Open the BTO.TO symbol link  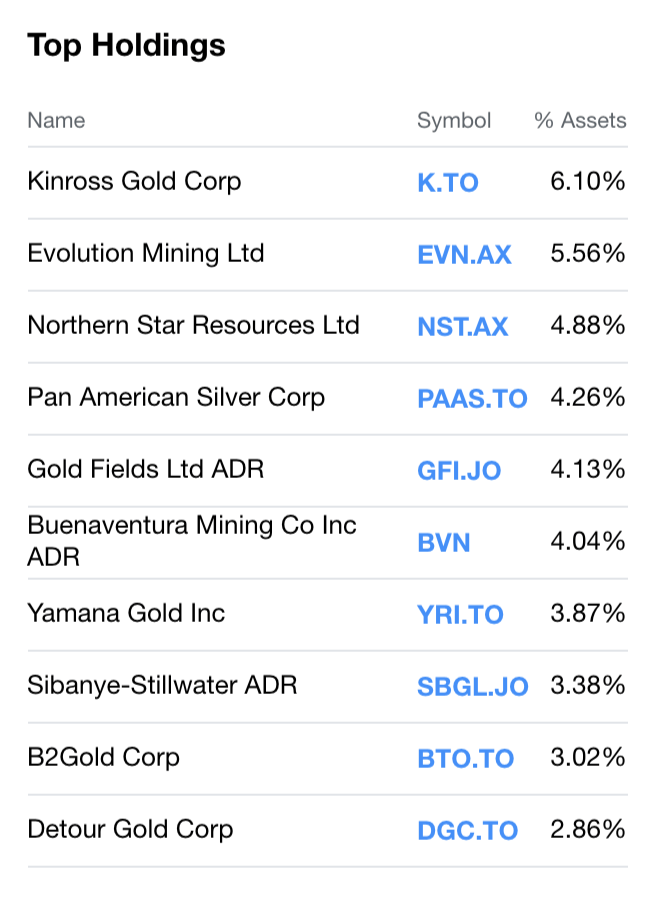pos(465,759)
